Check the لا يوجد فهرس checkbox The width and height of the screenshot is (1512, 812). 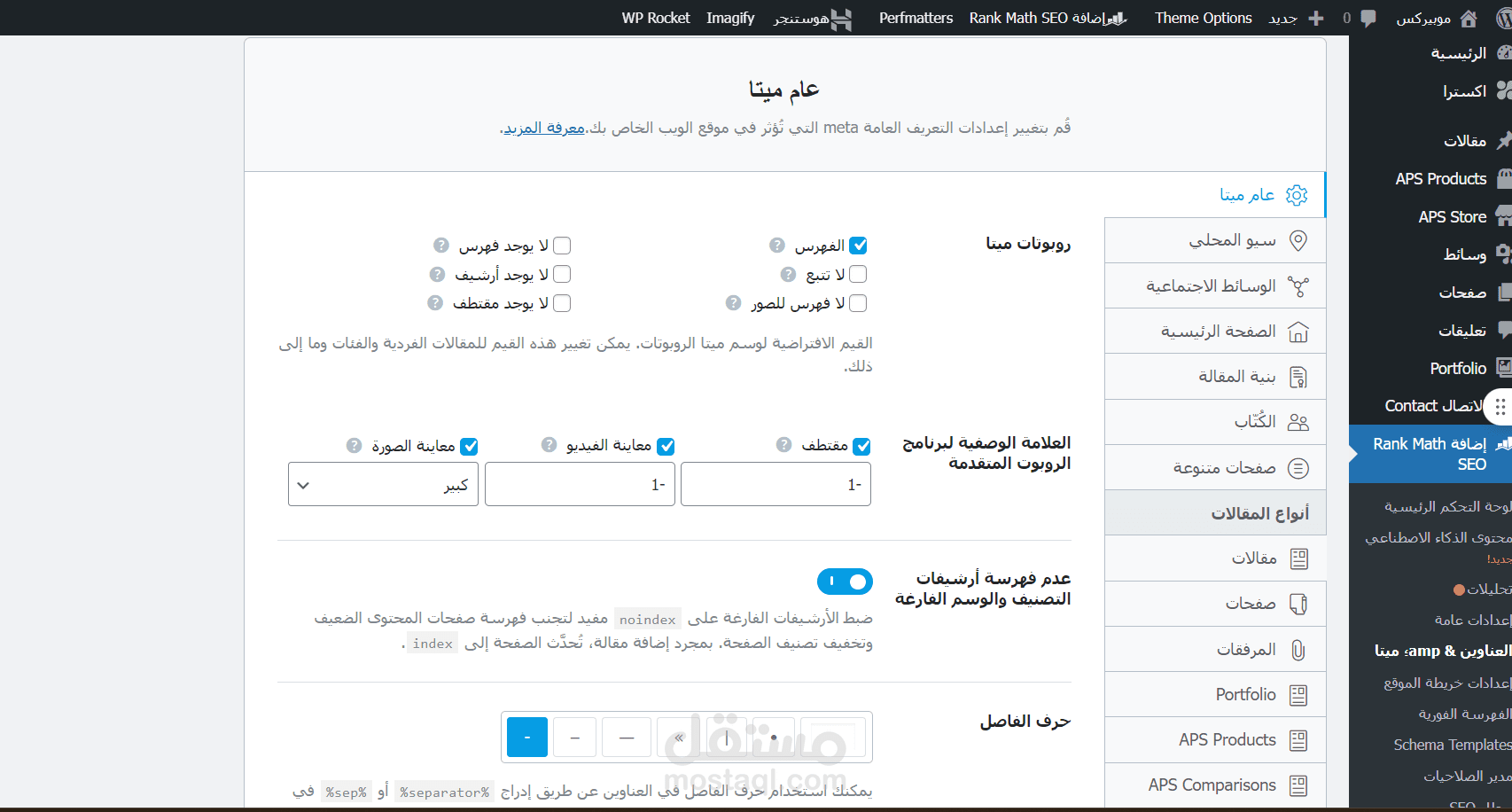point(562,246)
